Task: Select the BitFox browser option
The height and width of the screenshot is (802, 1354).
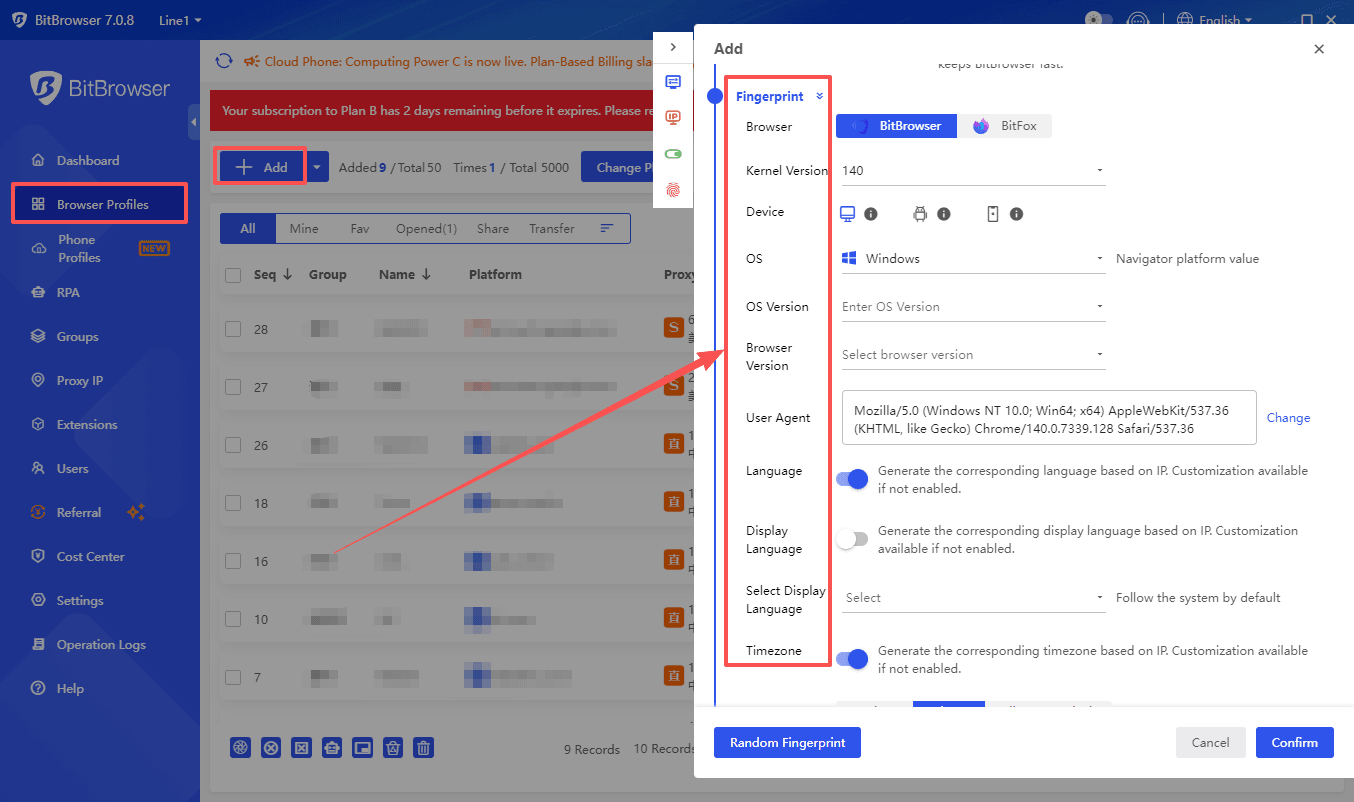Action: [x=1005, y=126]
